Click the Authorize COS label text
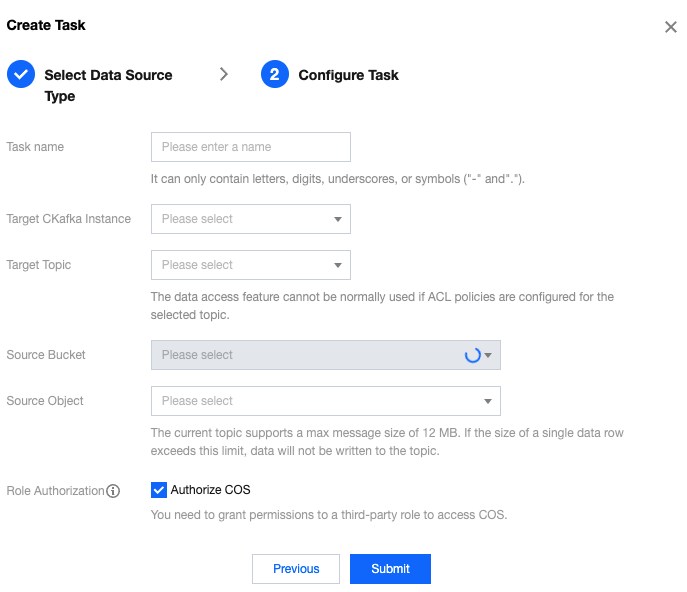687x592 pixels. pyautogui.click(x=211, y=490)
